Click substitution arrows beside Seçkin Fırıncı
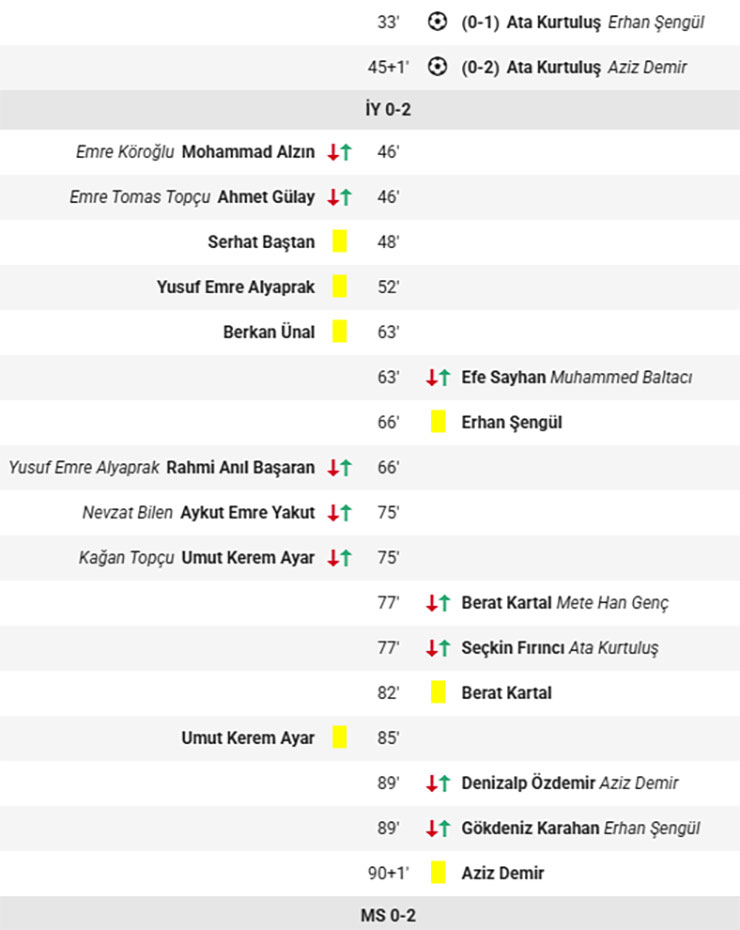 pos(438,648)
